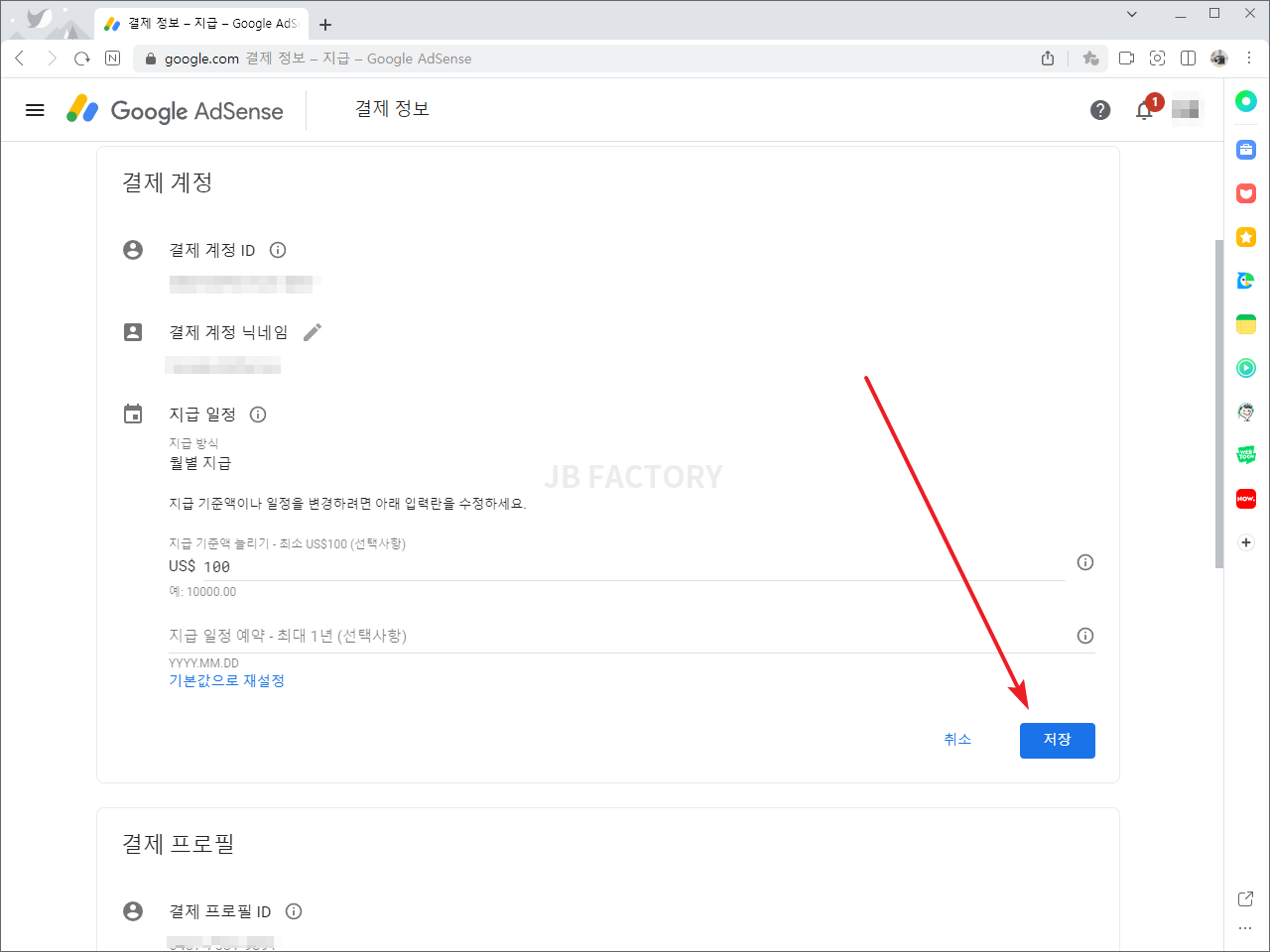The image size is (1270, 952).
Task: Open the browser three-dot menu
Action: pyautogui.click(x=1250, y=59)
